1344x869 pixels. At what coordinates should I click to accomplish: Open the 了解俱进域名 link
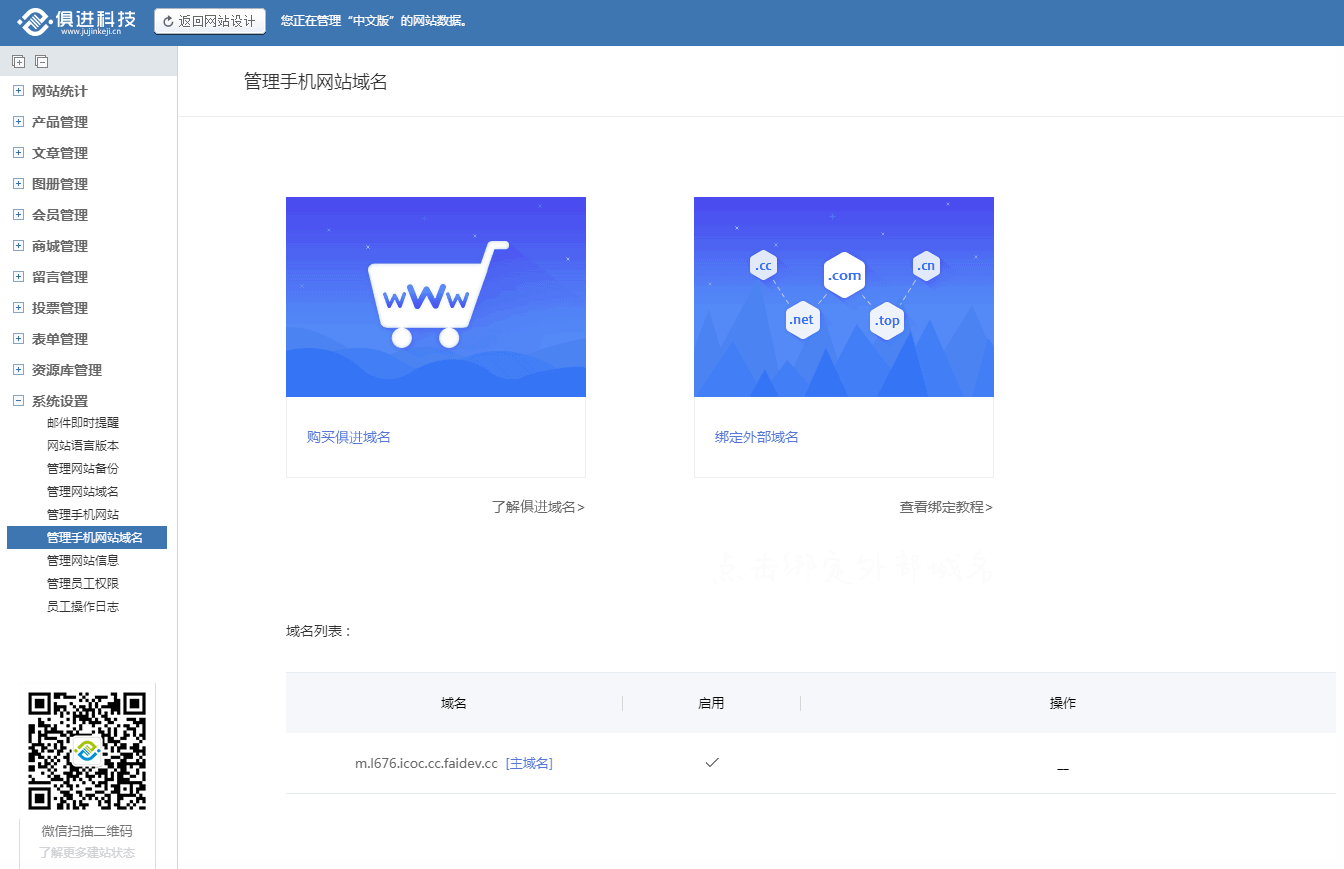[537, 507]
